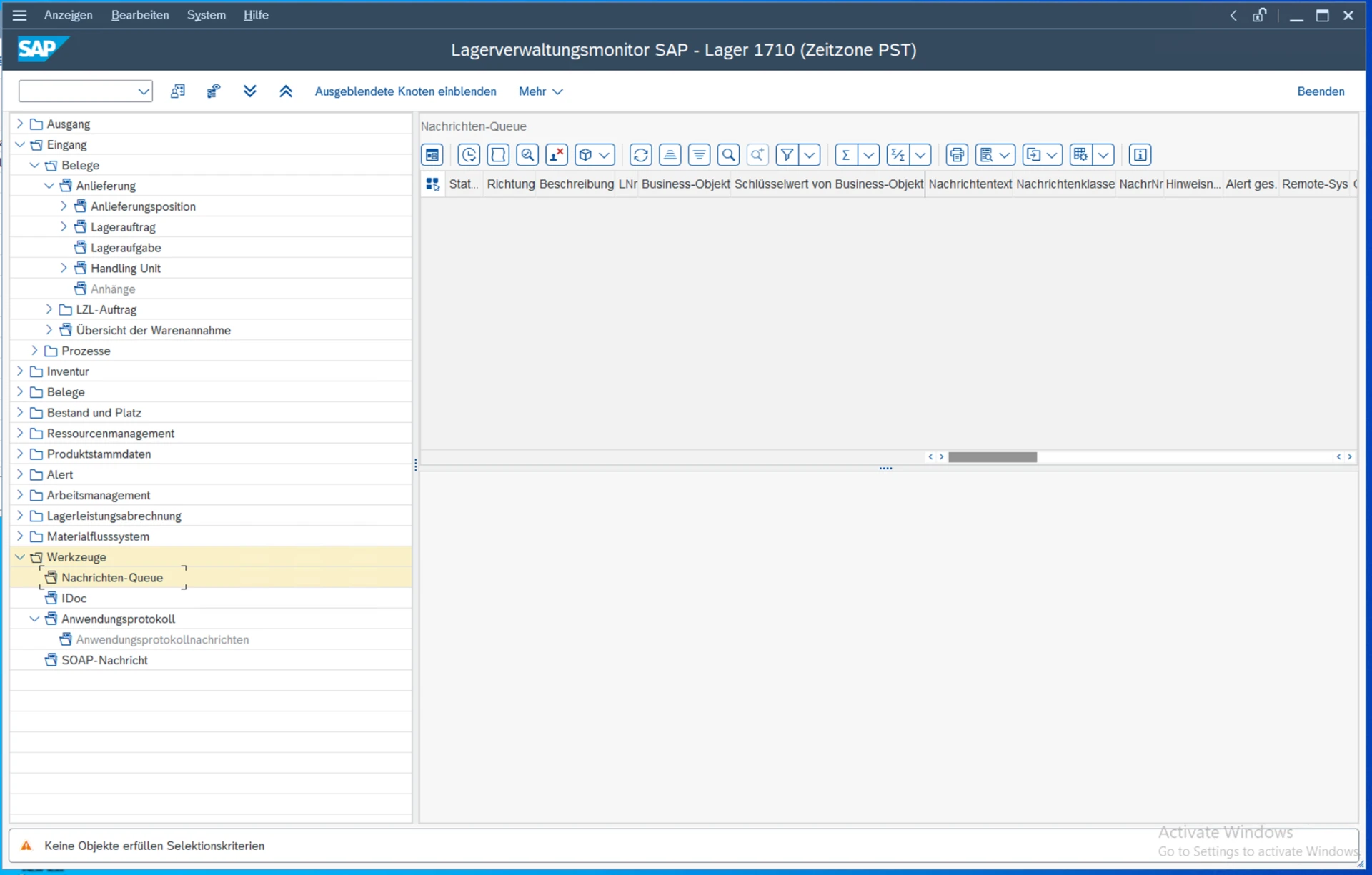Select the SOAP-Nachricht tree node
This screenshot has height=875, width=1372.
104,660
